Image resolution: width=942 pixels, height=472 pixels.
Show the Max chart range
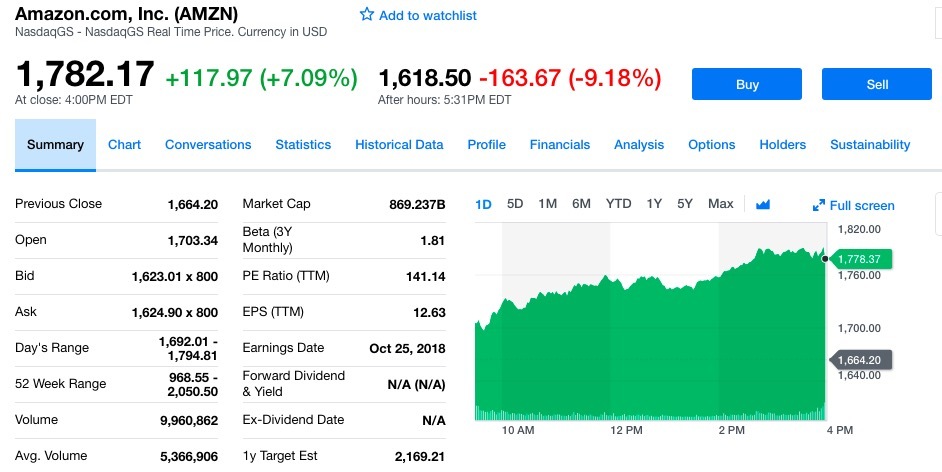[720, 204]
